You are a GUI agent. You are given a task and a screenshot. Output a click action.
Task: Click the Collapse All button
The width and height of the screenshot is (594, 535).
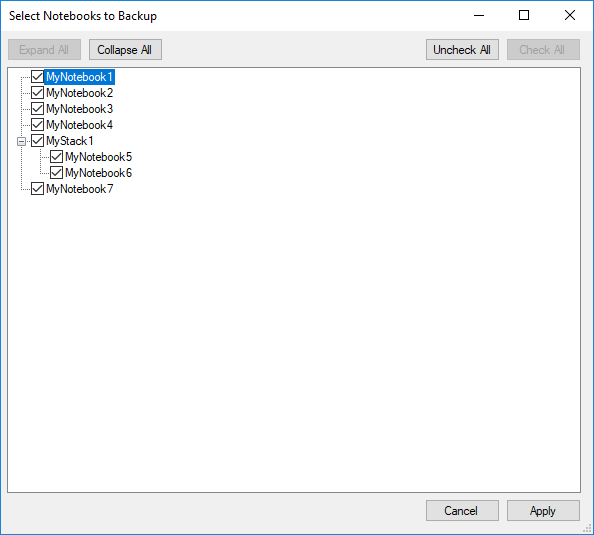pos(125,50)
